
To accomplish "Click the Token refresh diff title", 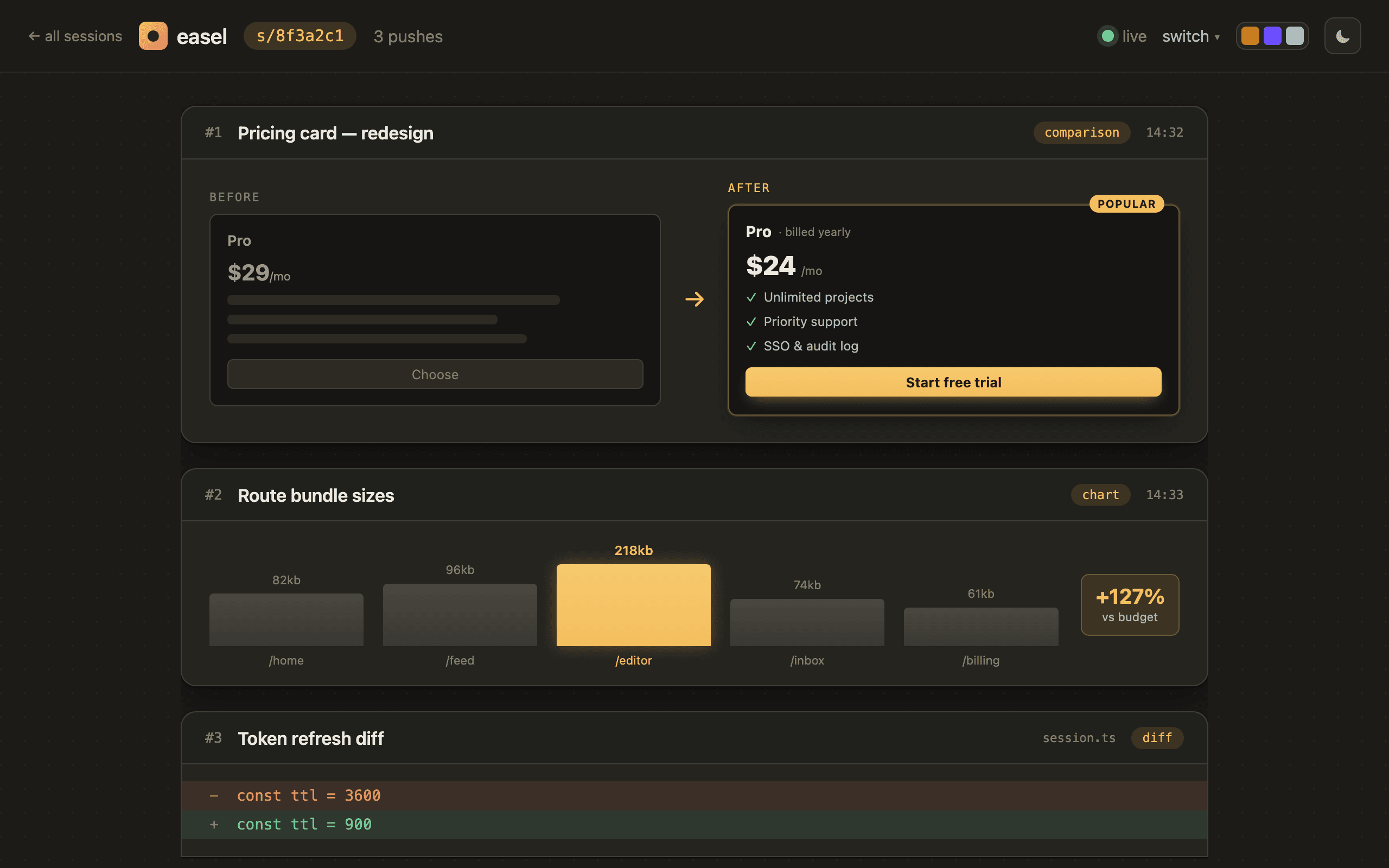I will click(310, 738).
